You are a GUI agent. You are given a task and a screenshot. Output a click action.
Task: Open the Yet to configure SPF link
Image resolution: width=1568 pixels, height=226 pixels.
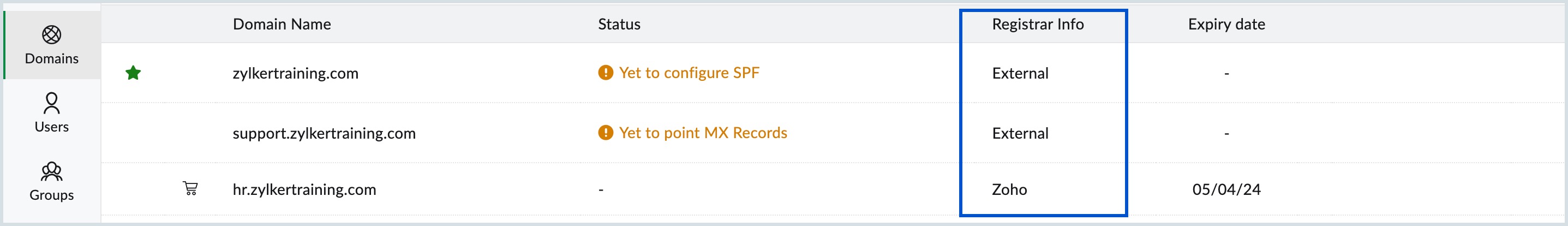click(689, 73)
